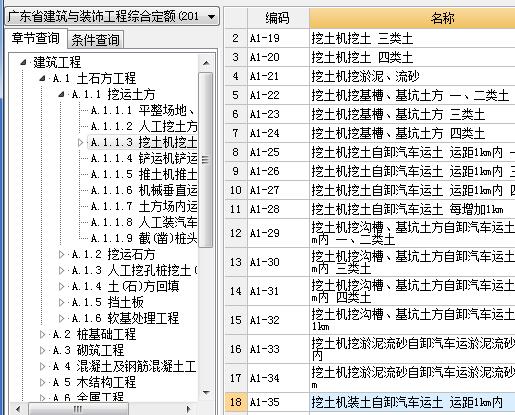
Task: Select A.1.1.4 铲运机铲运 tree item
Action: click(x=144, y=158)
